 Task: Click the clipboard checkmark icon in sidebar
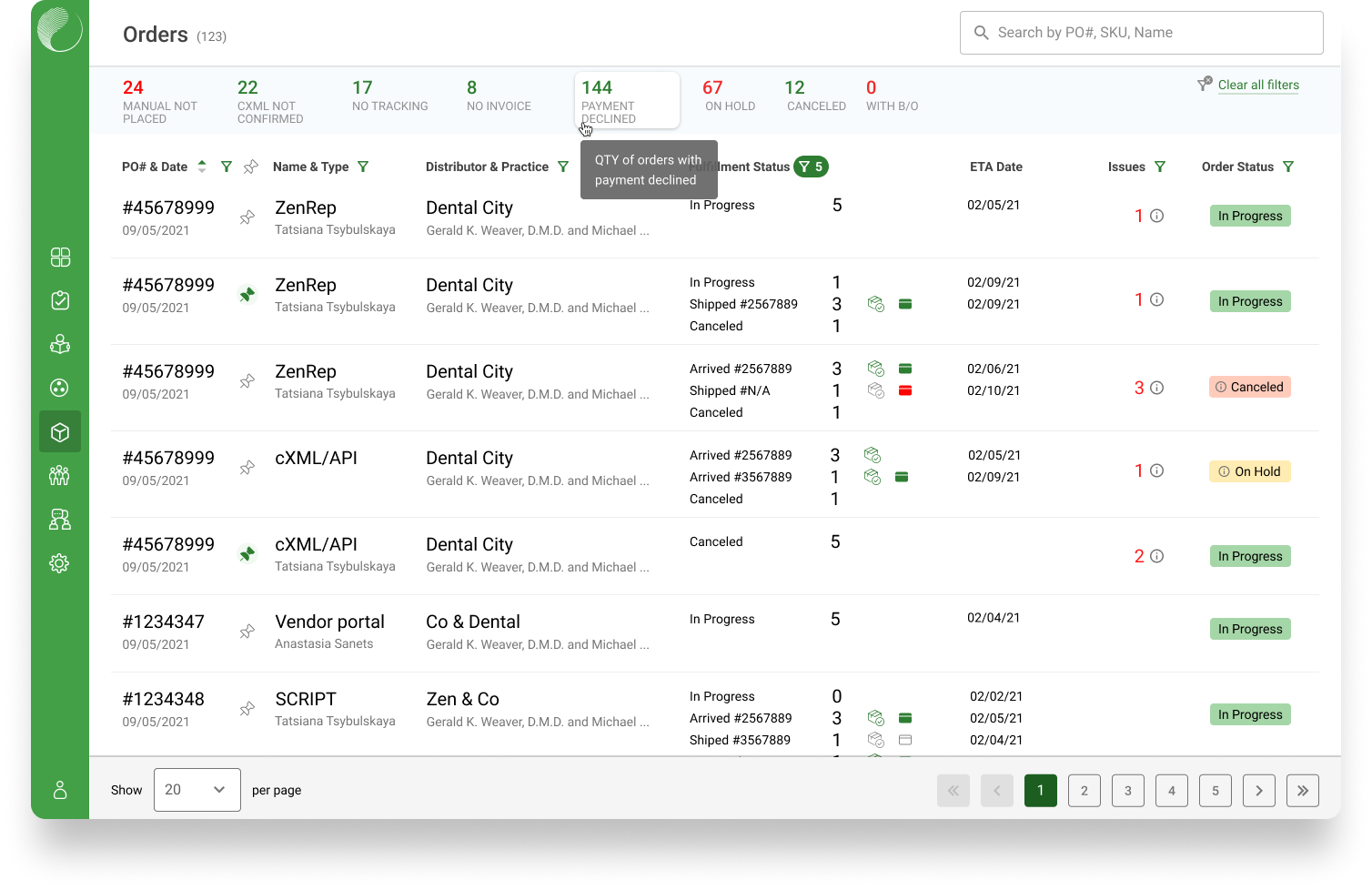[x=60, y=301]
